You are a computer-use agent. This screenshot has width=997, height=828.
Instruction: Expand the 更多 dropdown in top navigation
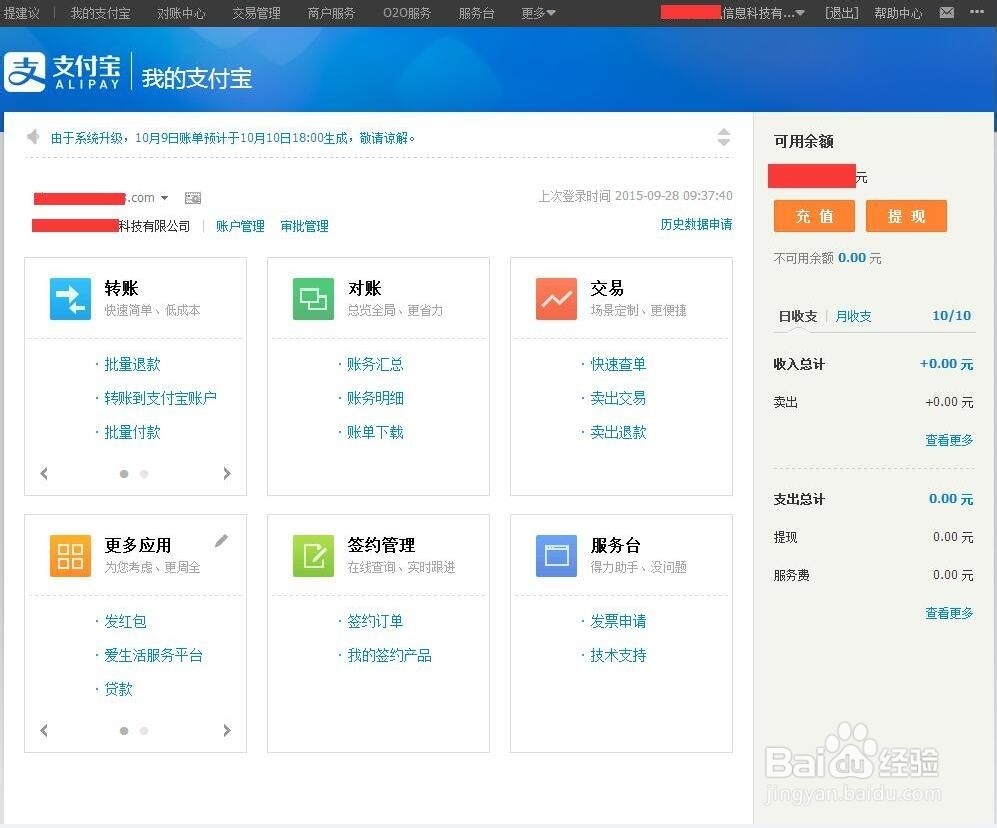538,13
